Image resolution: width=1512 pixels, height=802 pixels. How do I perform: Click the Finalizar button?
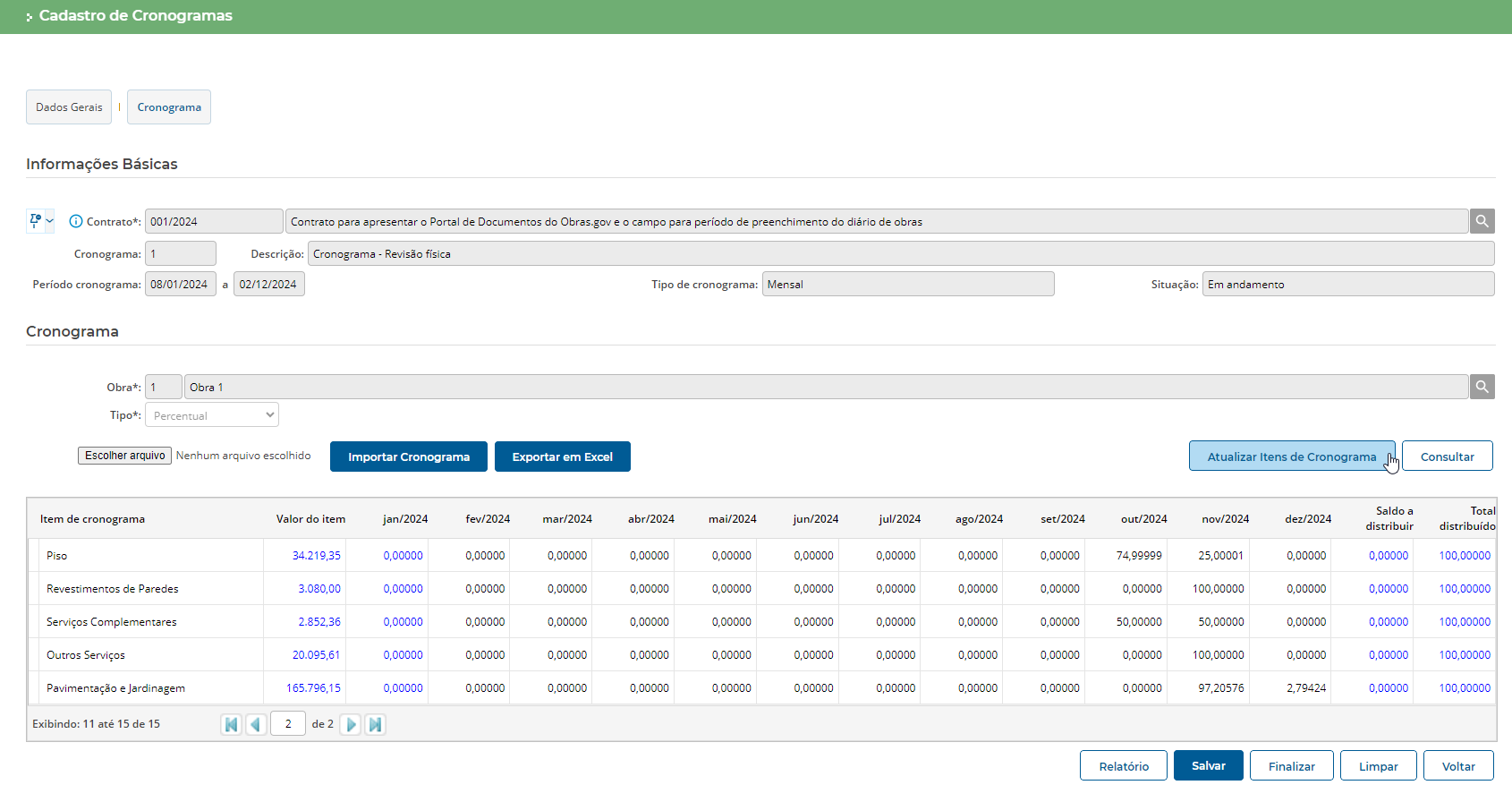(1291, 766)
